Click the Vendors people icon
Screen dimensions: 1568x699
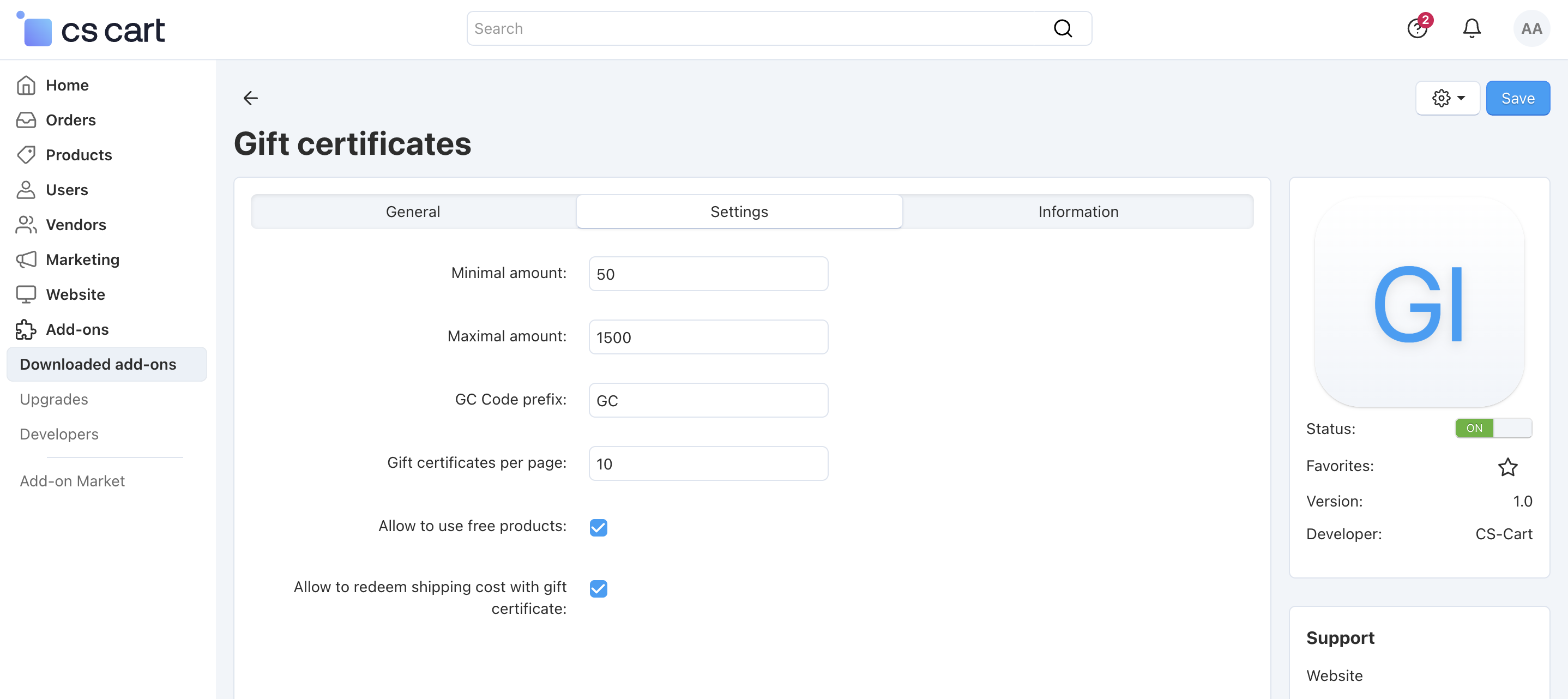(x=26, y=225)
